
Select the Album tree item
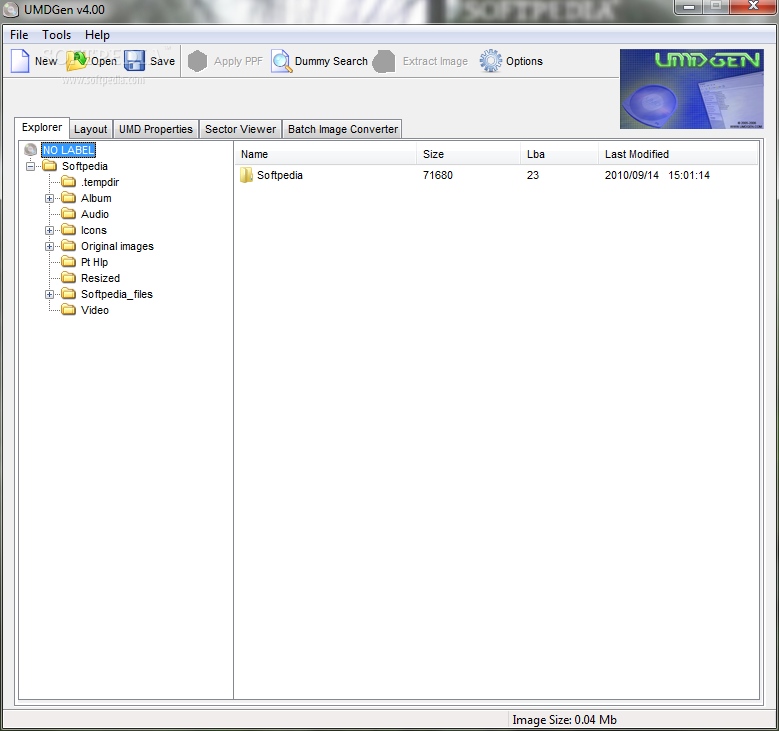96,198
